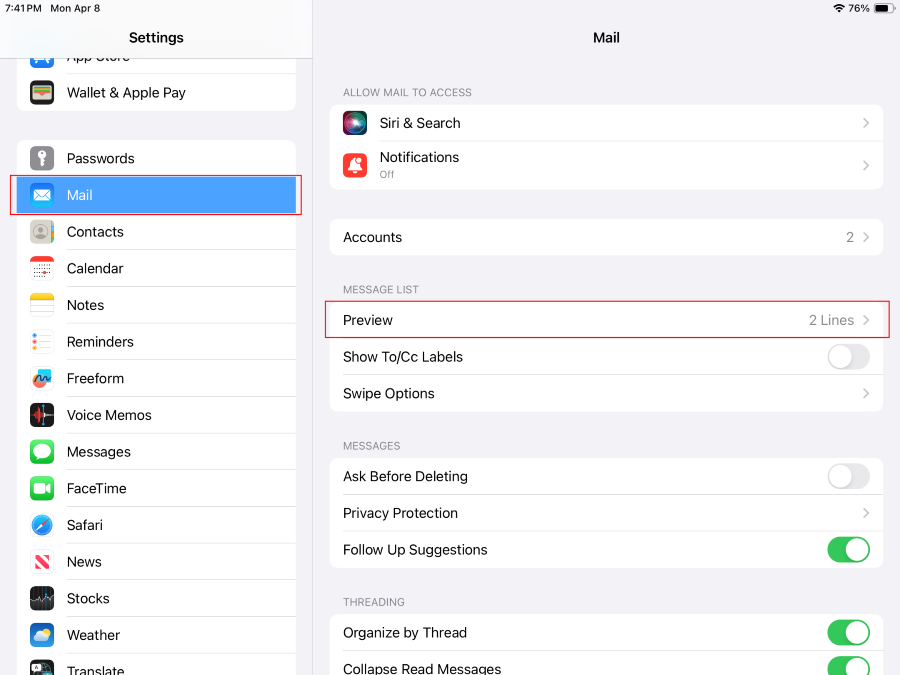Disable Follow Up Suggestions toggle

click(848, 549)
